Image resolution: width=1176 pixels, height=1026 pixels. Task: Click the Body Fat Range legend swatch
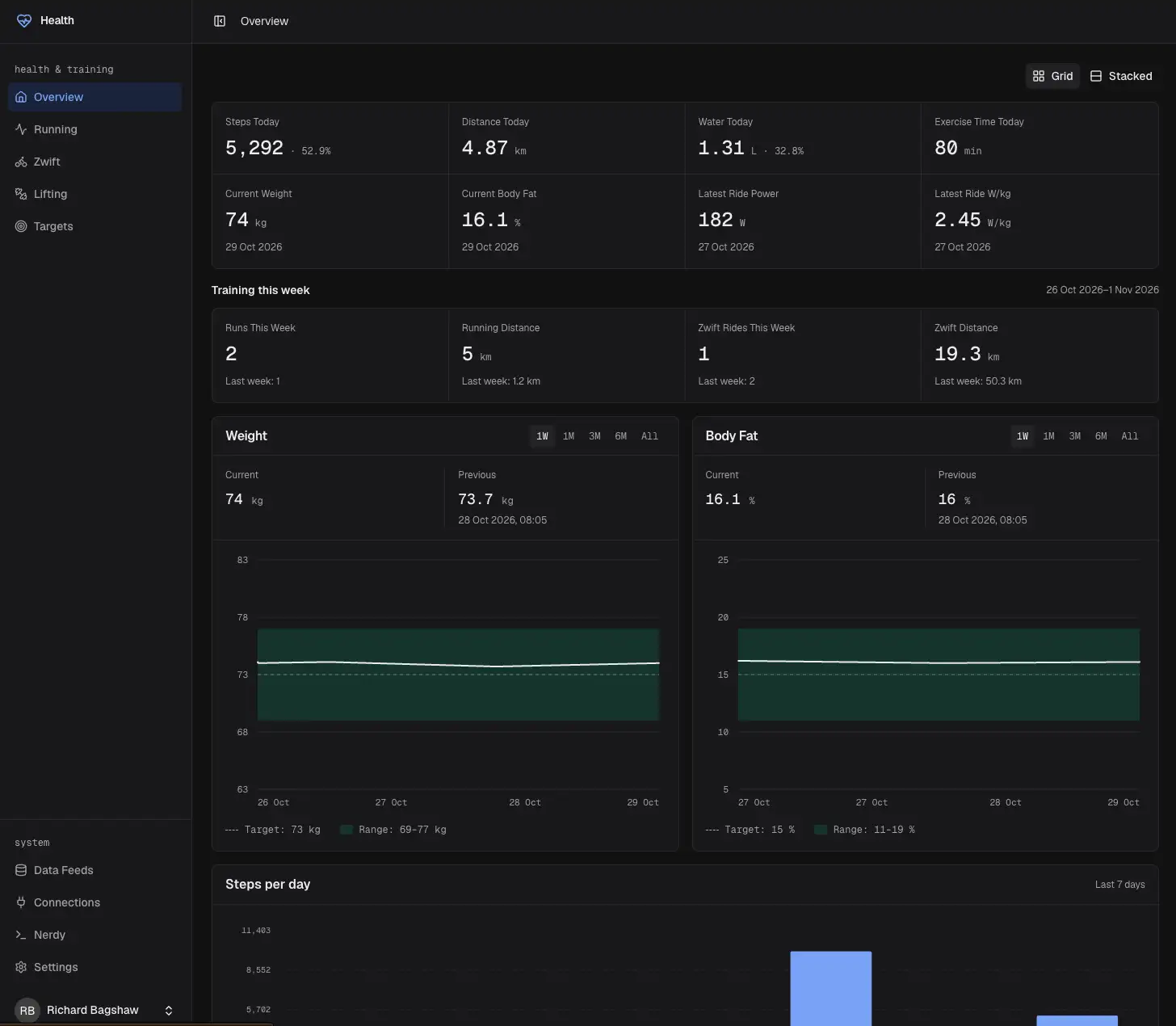pos(821,830)
